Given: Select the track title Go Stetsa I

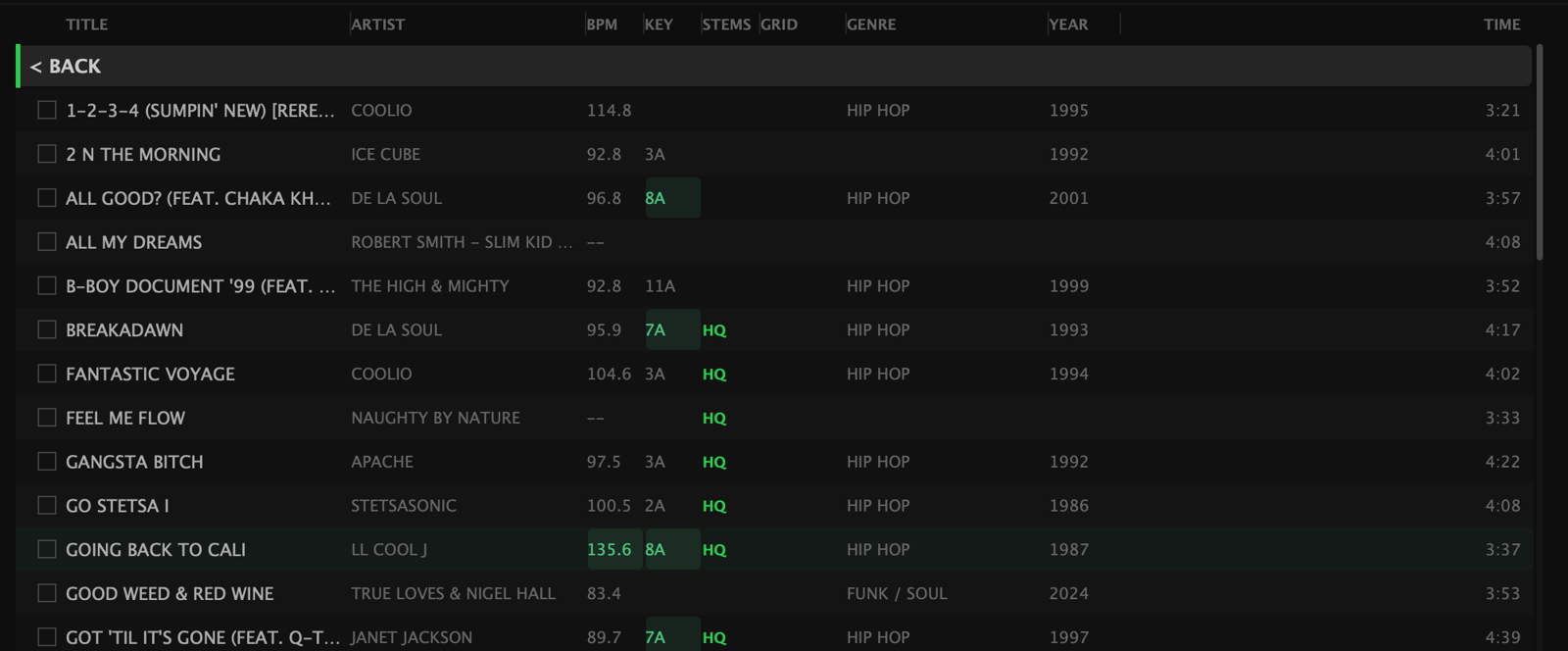Looking at the screenshot, I should [118, 506].
